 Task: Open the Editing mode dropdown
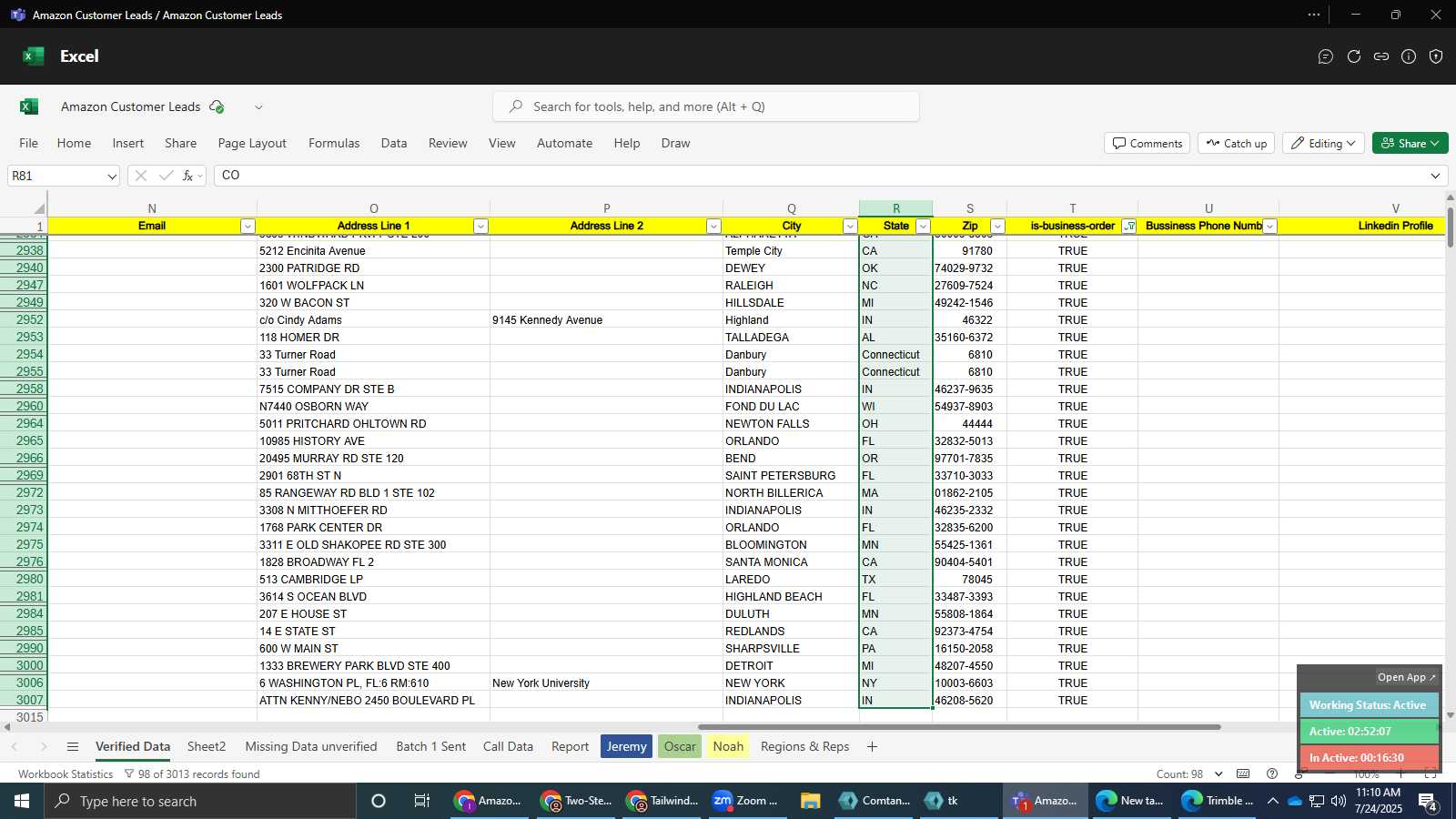click(x=1324, y=143)
